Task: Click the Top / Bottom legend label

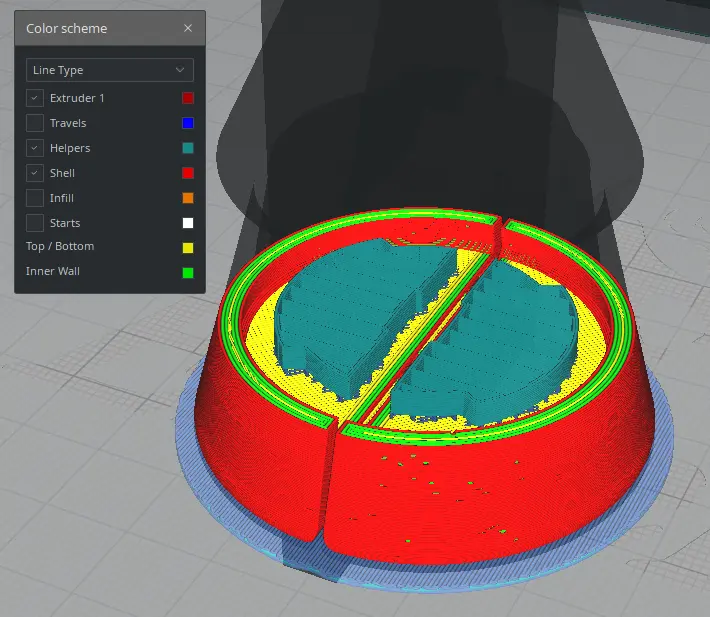Action: (60, 246)
